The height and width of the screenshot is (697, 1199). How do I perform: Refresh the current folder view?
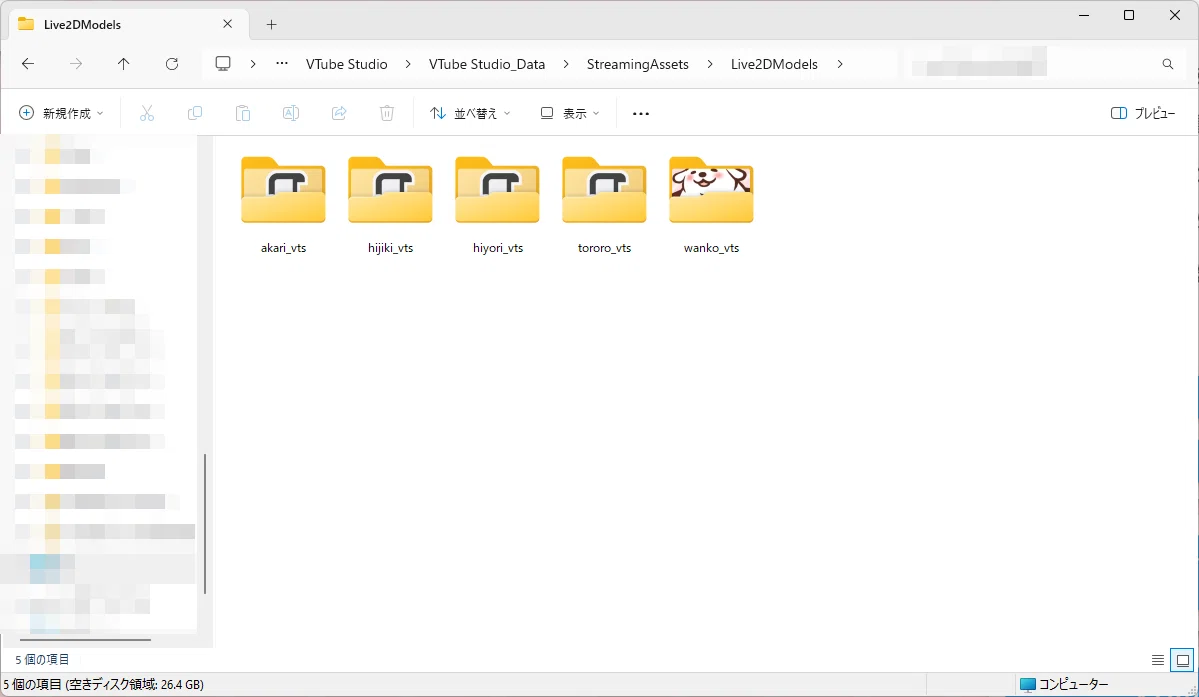tap(172, 64)
